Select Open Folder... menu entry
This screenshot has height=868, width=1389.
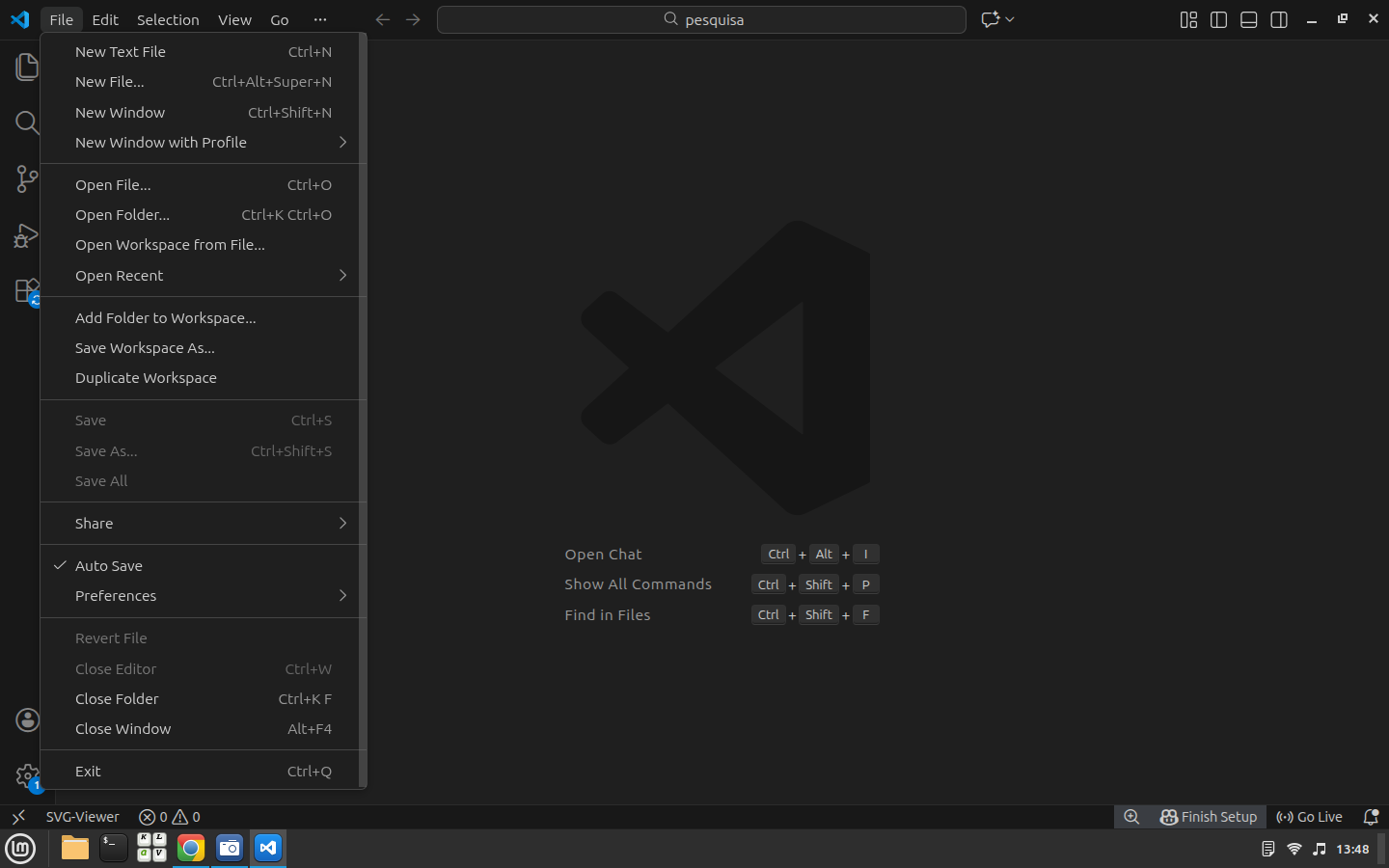123,215
